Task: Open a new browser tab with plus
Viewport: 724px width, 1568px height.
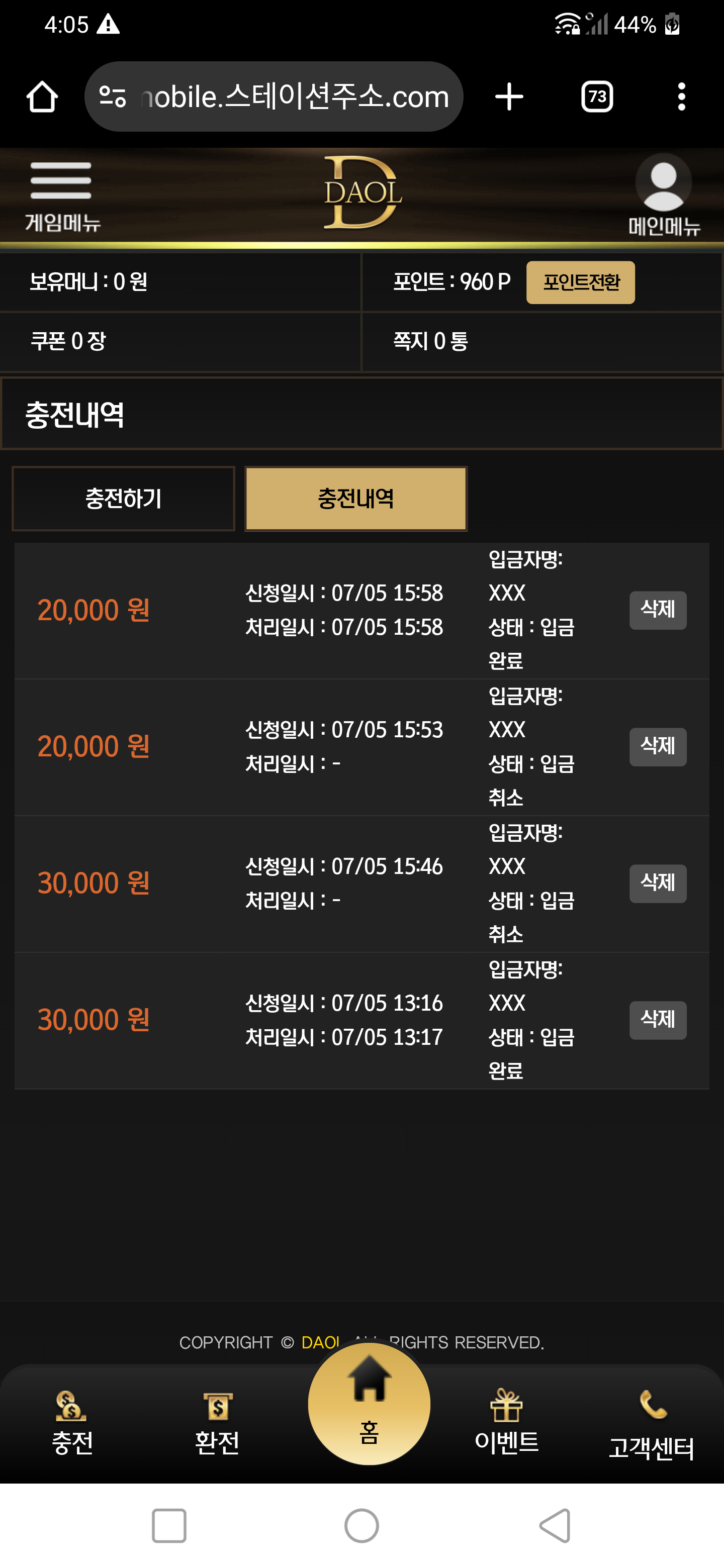Action: click(509, 97)
